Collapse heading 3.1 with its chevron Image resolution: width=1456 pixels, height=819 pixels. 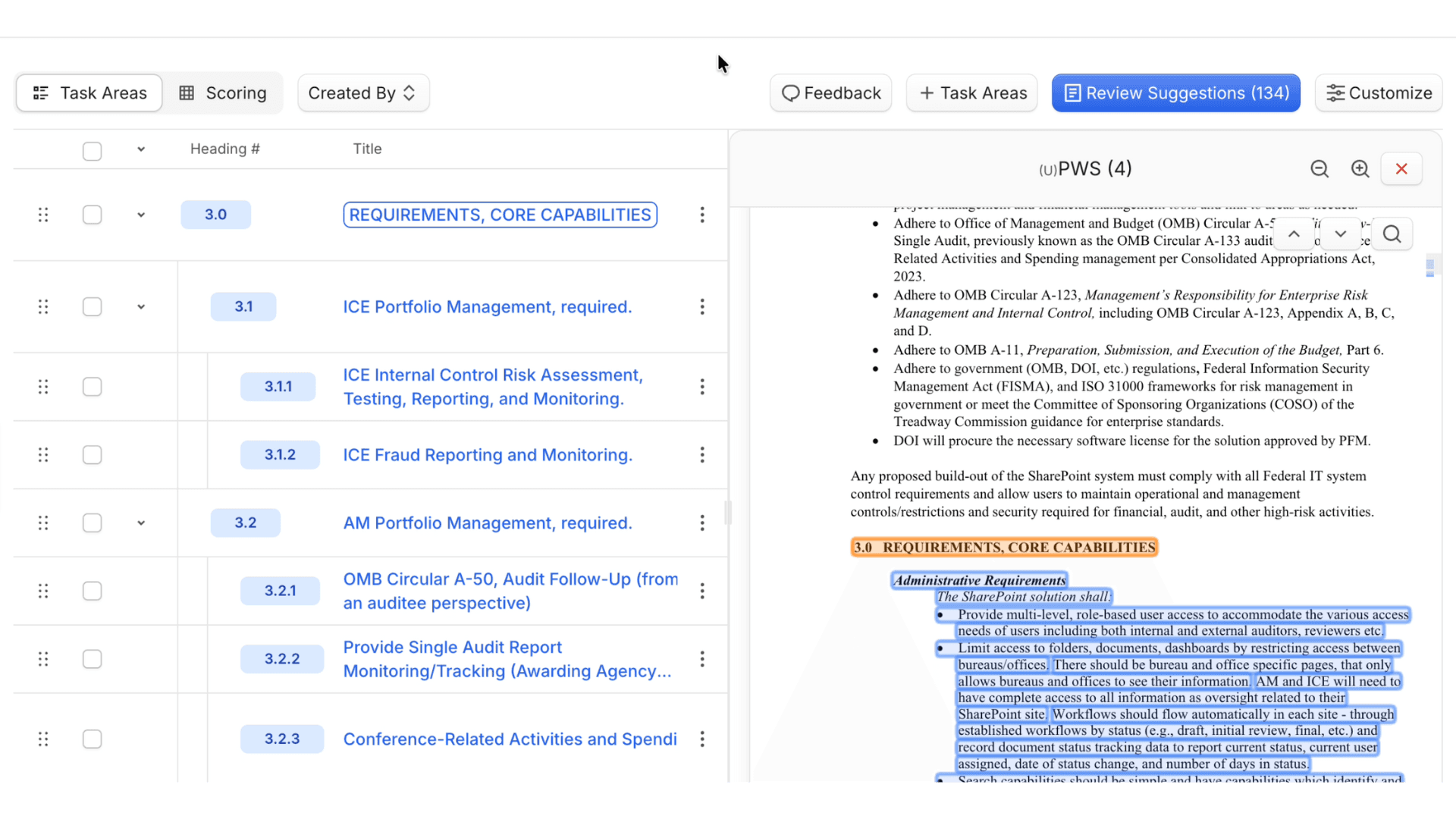(140, 306)
